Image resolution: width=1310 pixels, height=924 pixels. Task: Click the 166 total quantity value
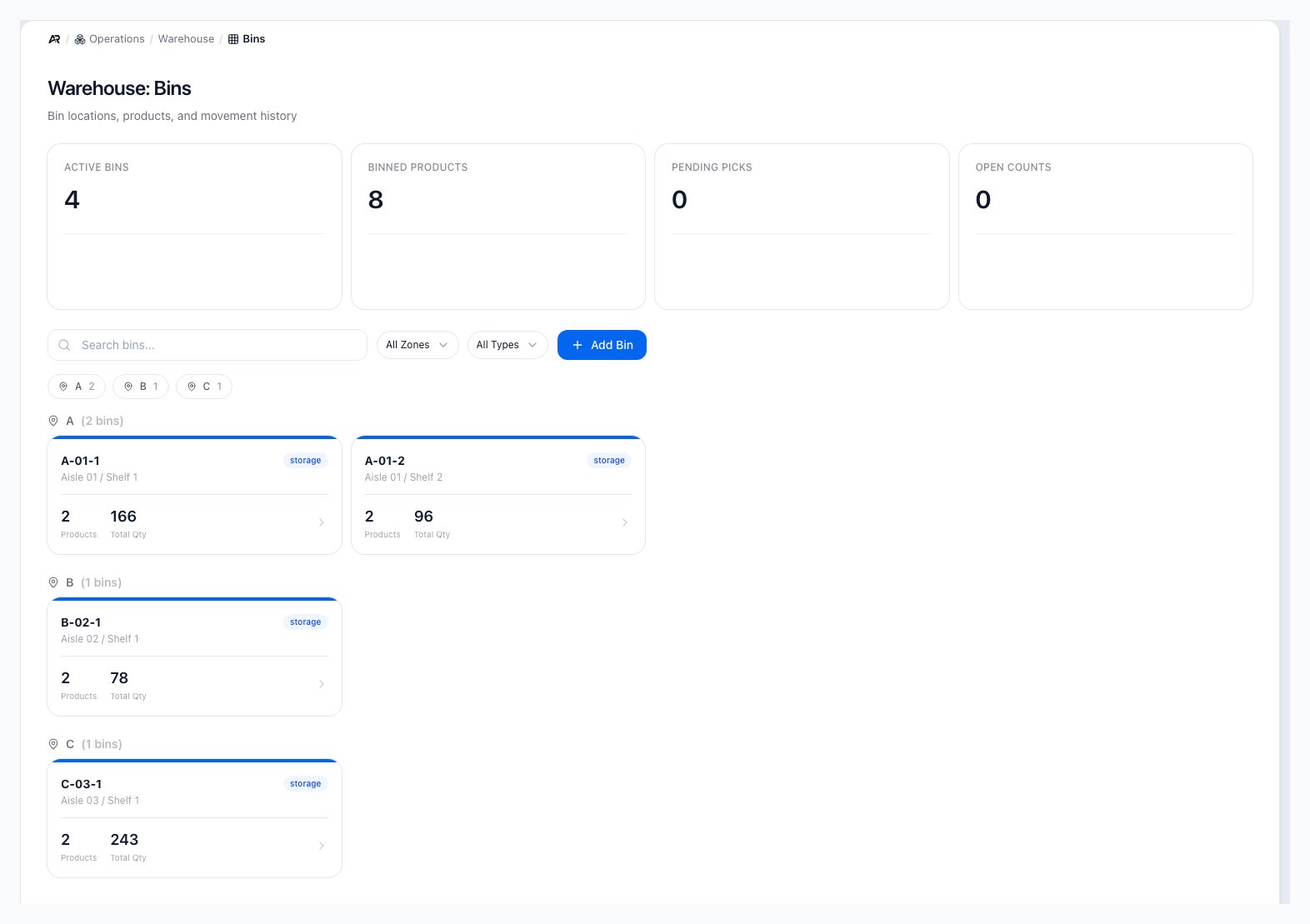(123, 517)
